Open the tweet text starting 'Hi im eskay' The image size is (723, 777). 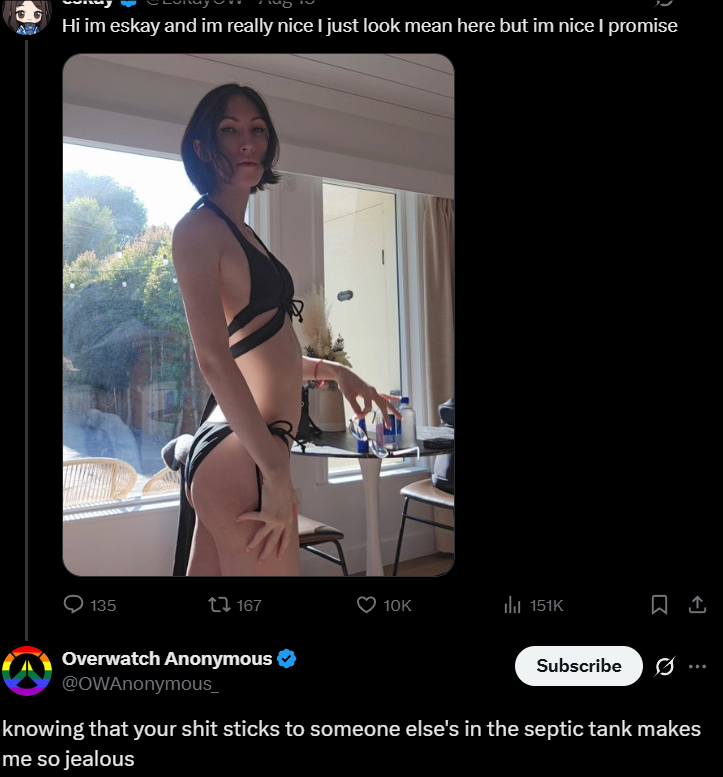(x=369, y=26)
